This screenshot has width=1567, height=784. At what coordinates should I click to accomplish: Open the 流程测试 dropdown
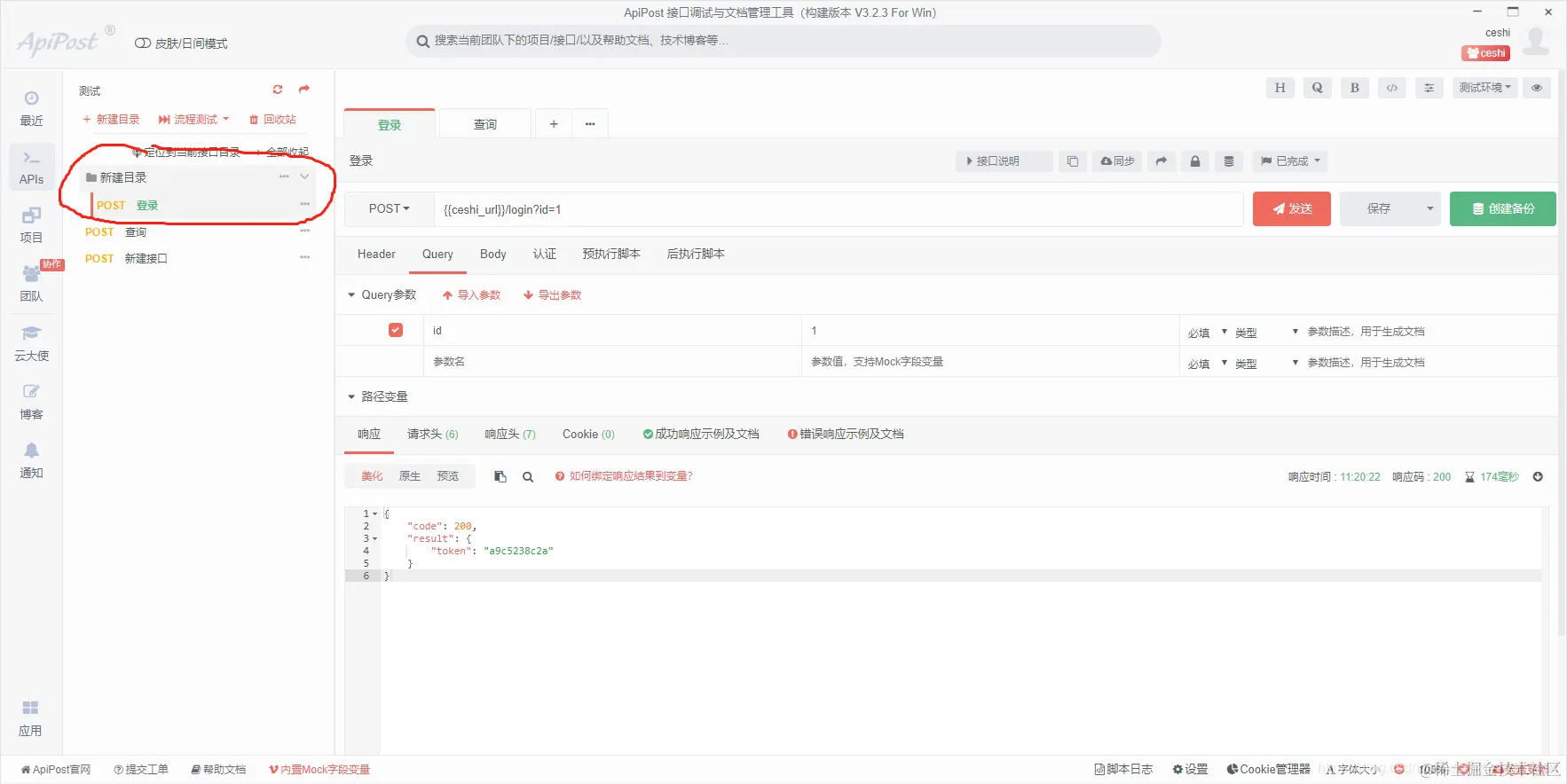[x=194, y=119]
